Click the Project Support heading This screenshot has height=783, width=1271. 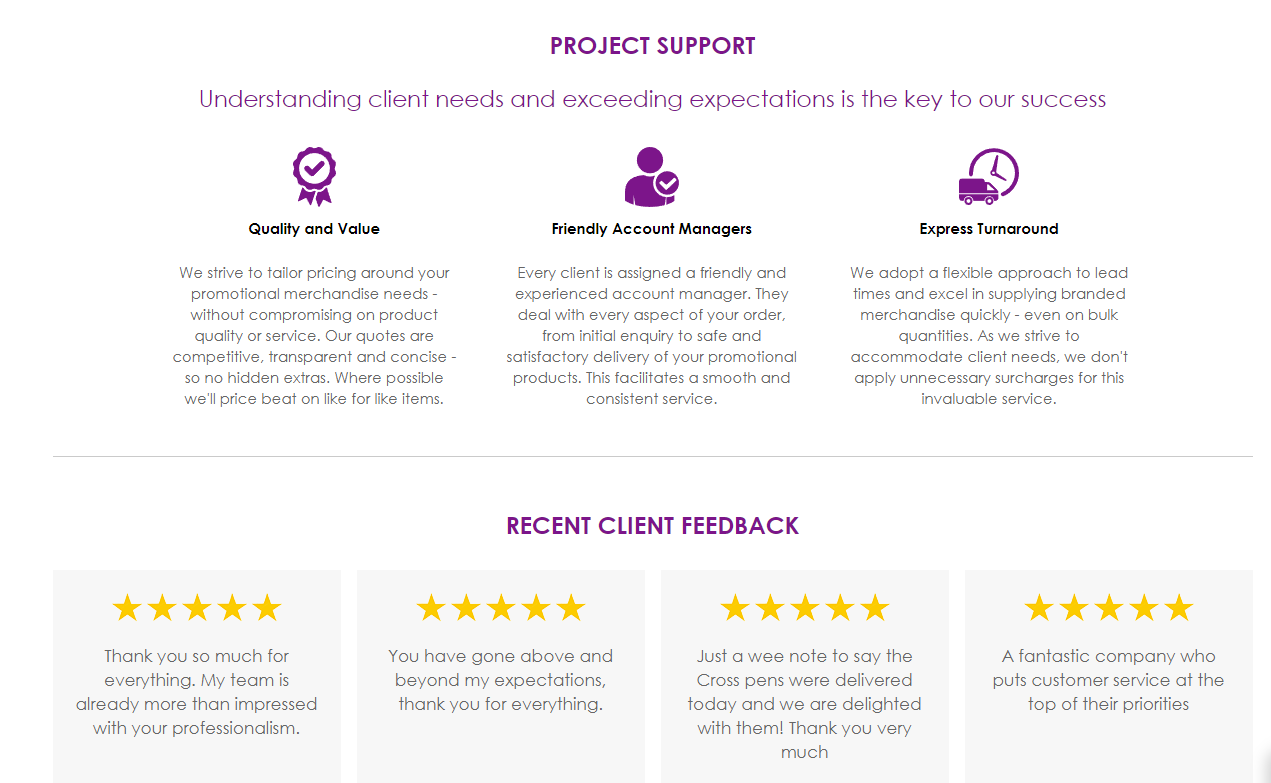coord(653,46)
